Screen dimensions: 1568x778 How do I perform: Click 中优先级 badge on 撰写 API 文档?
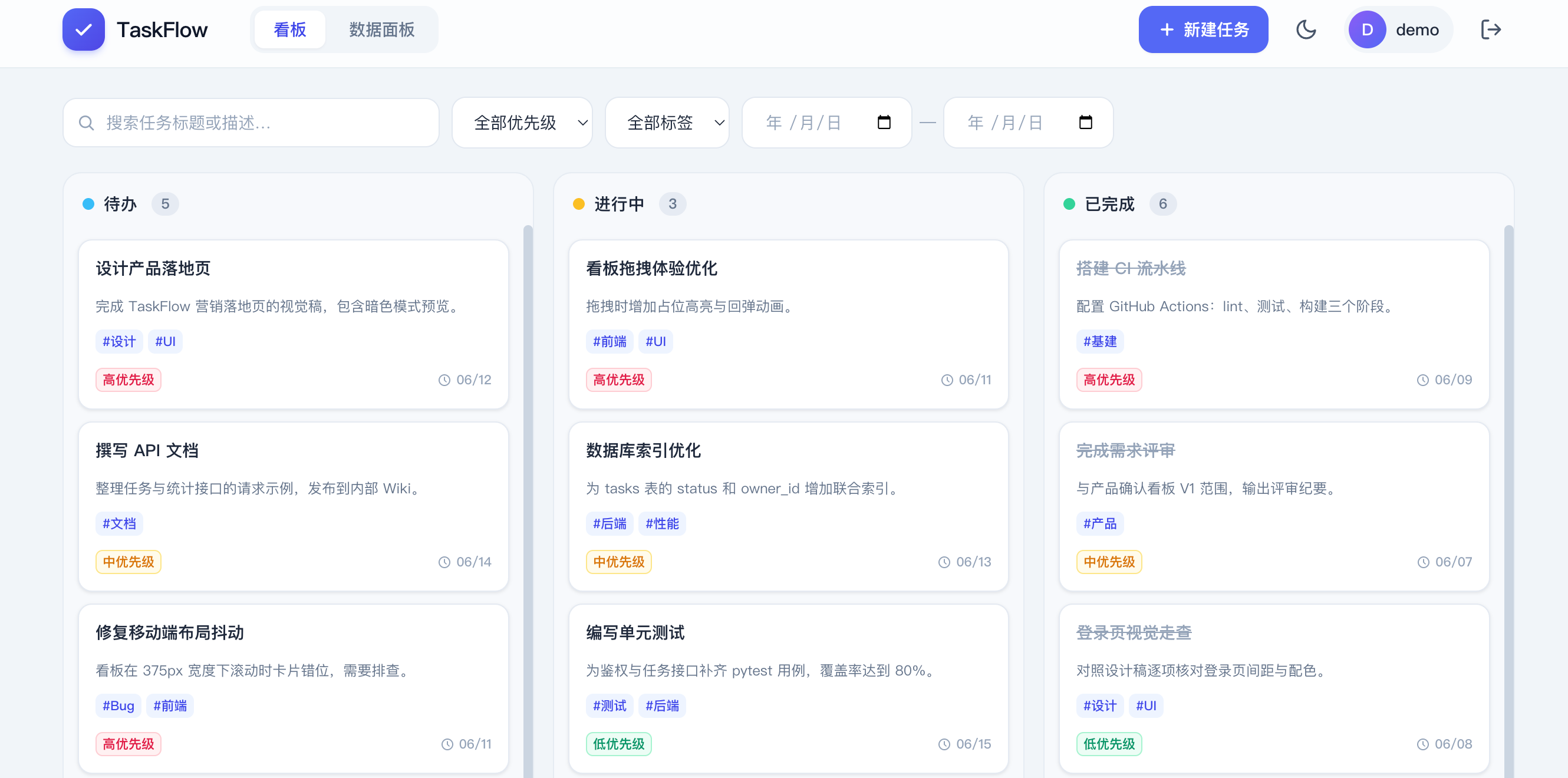(x=129, y=562)
